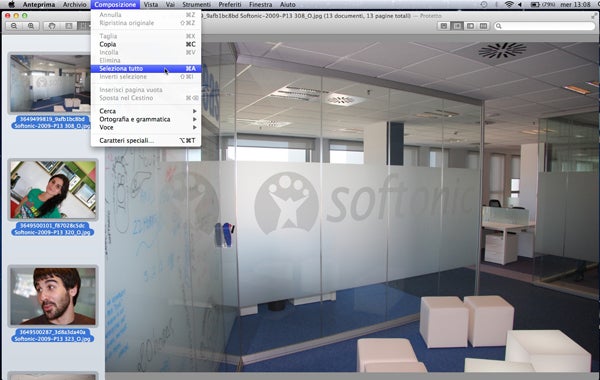600x380 pixels.
Task: Open the volume control in the menu bar
Action: pos(520,5)
